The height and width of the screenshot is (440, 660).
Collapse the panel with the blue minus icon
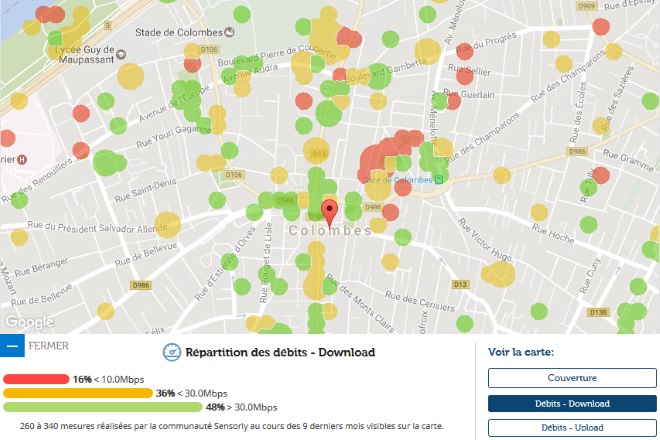click(x=13, y=347)
